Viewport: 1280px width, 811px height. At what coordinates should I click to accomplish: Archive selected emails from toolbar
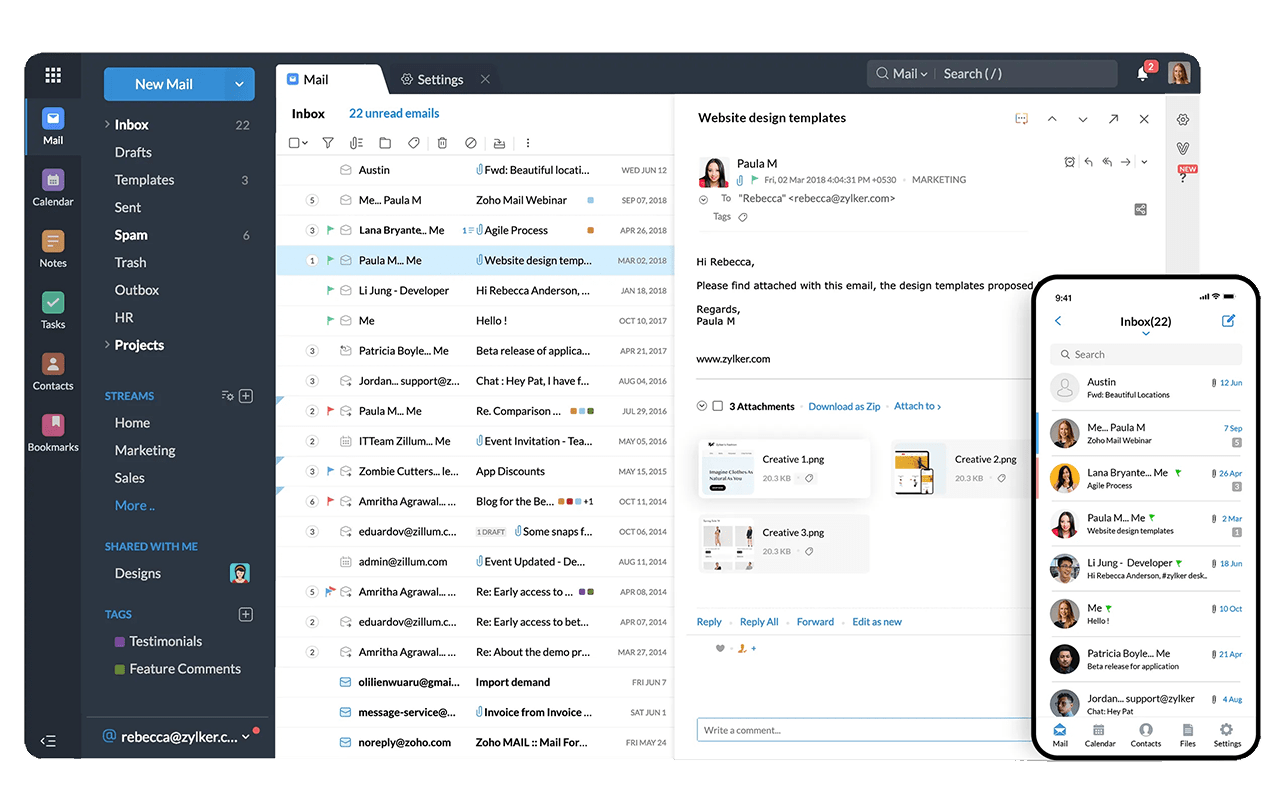(499, 143)
